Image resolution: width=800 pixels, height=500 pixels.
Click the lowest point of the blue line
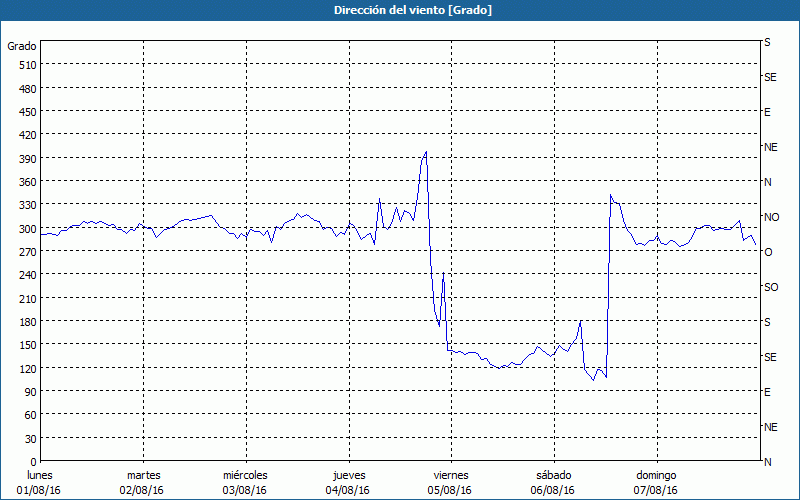tap(593, 380)
